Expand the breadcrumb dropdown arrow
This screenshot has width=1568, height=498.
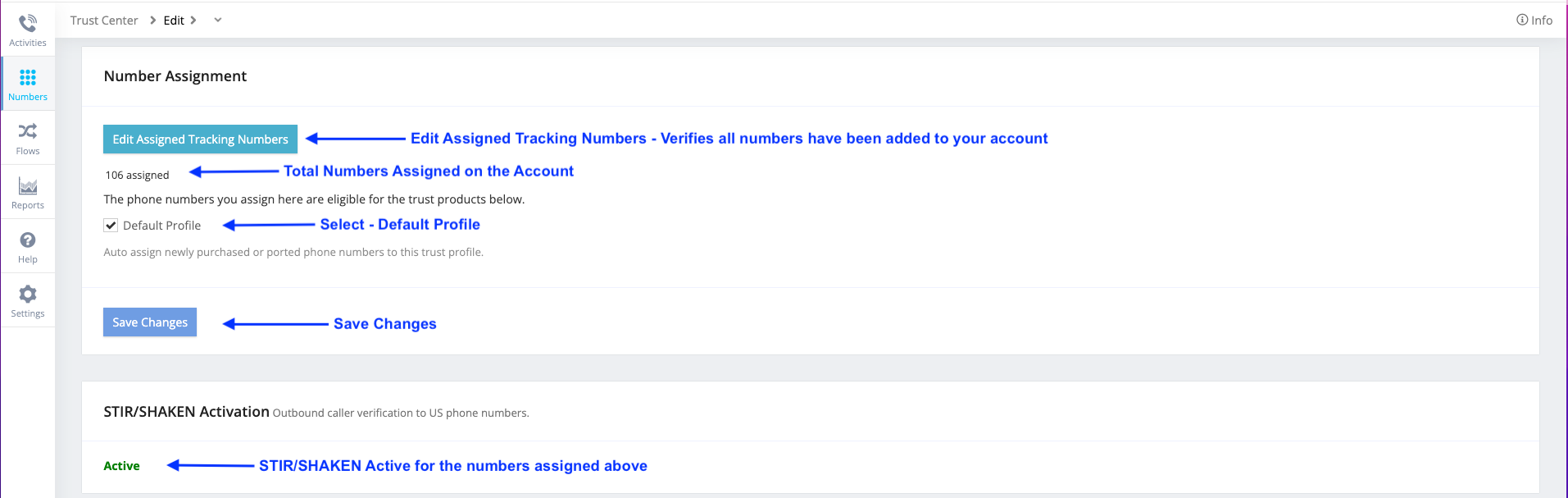[x=218, y=20]
